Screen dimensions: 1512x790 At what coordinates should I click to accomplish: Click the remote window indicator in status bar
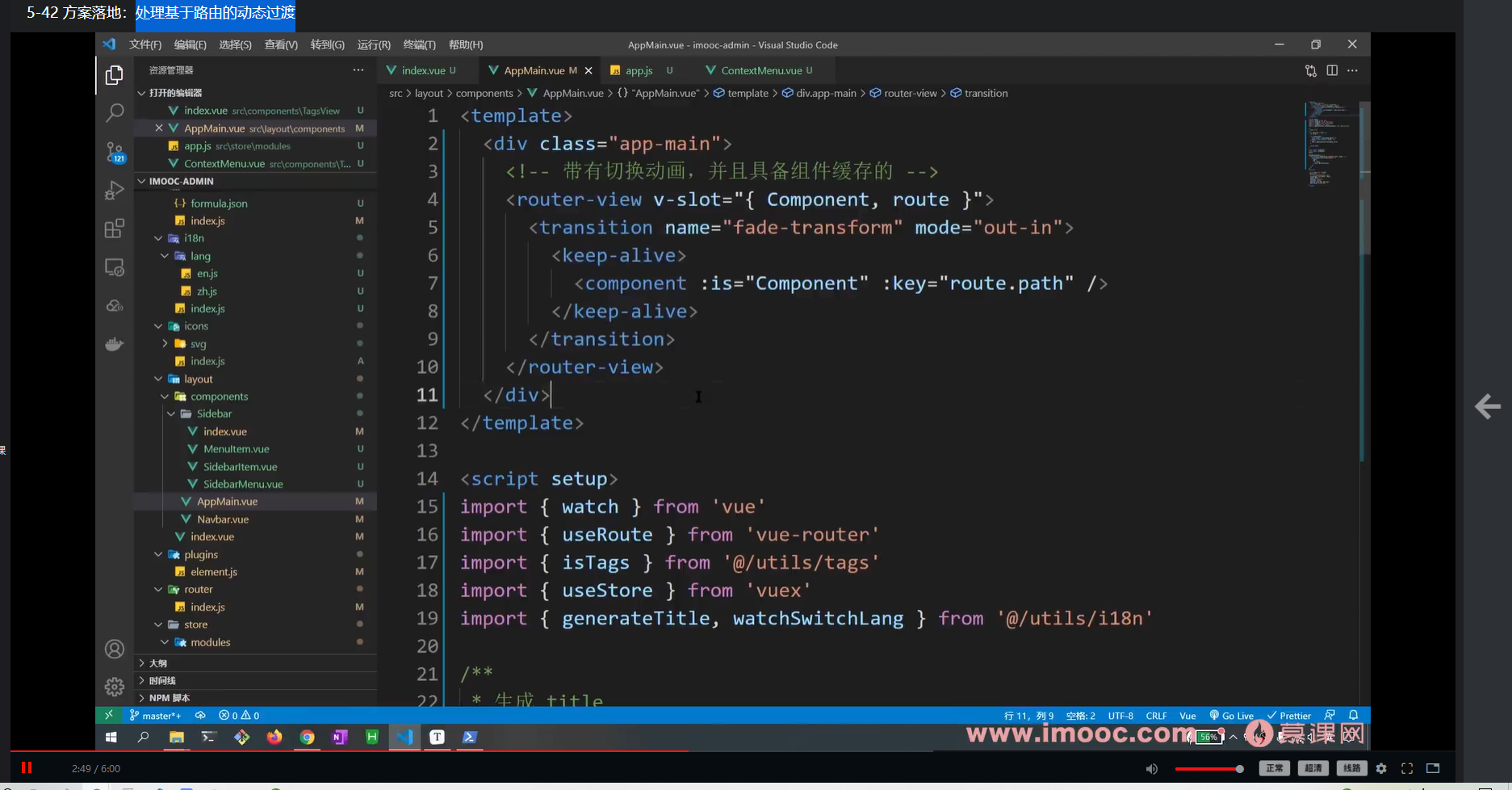(x=108, y=715)
